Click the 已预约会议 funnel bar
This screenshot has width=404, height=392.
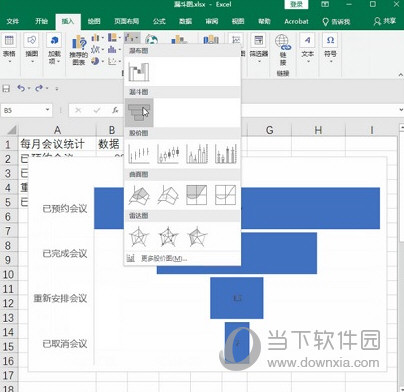(237, 208)
